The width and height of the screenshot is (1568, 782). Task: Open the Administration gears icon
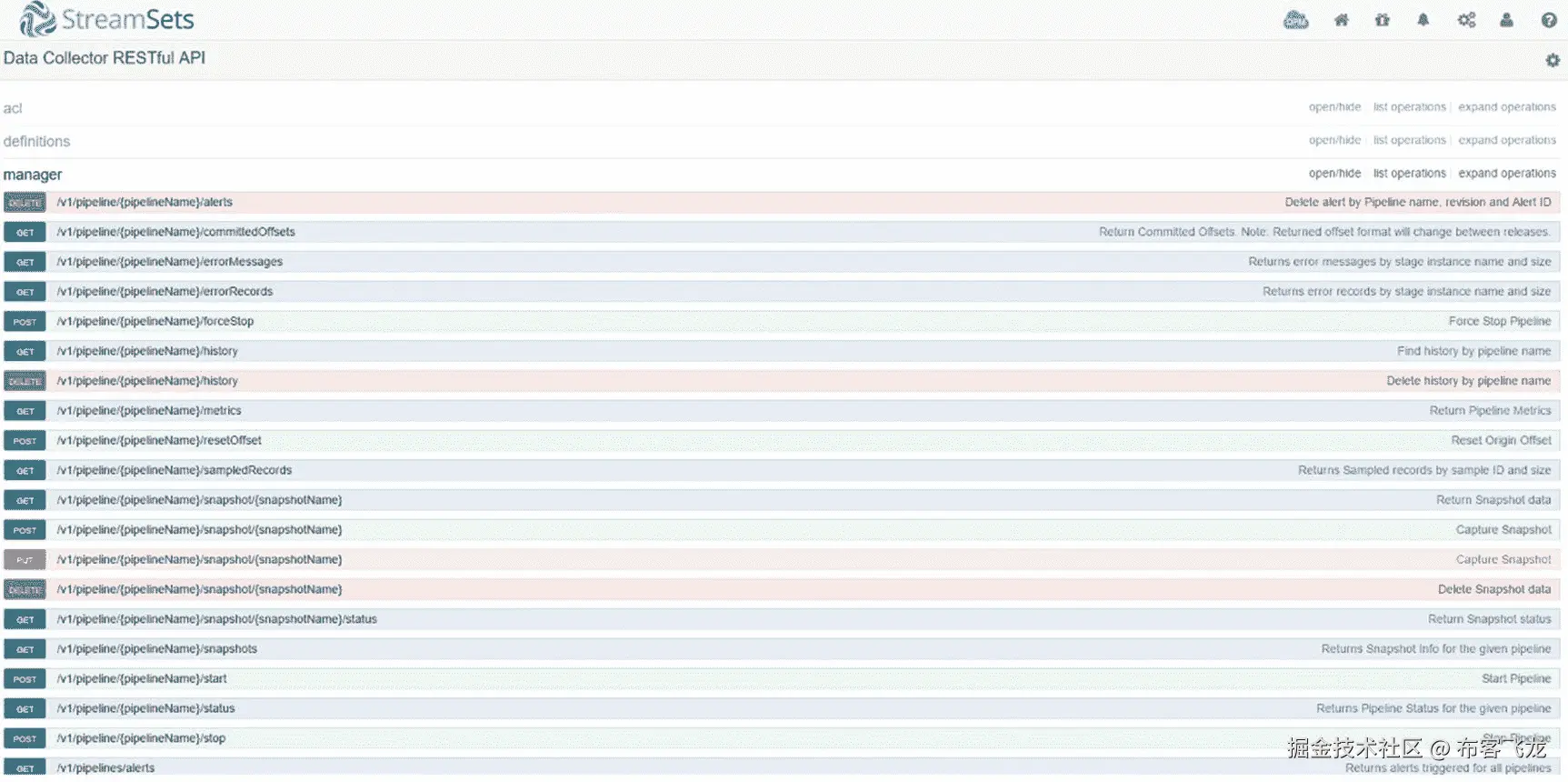click(x=1466, y=20)
